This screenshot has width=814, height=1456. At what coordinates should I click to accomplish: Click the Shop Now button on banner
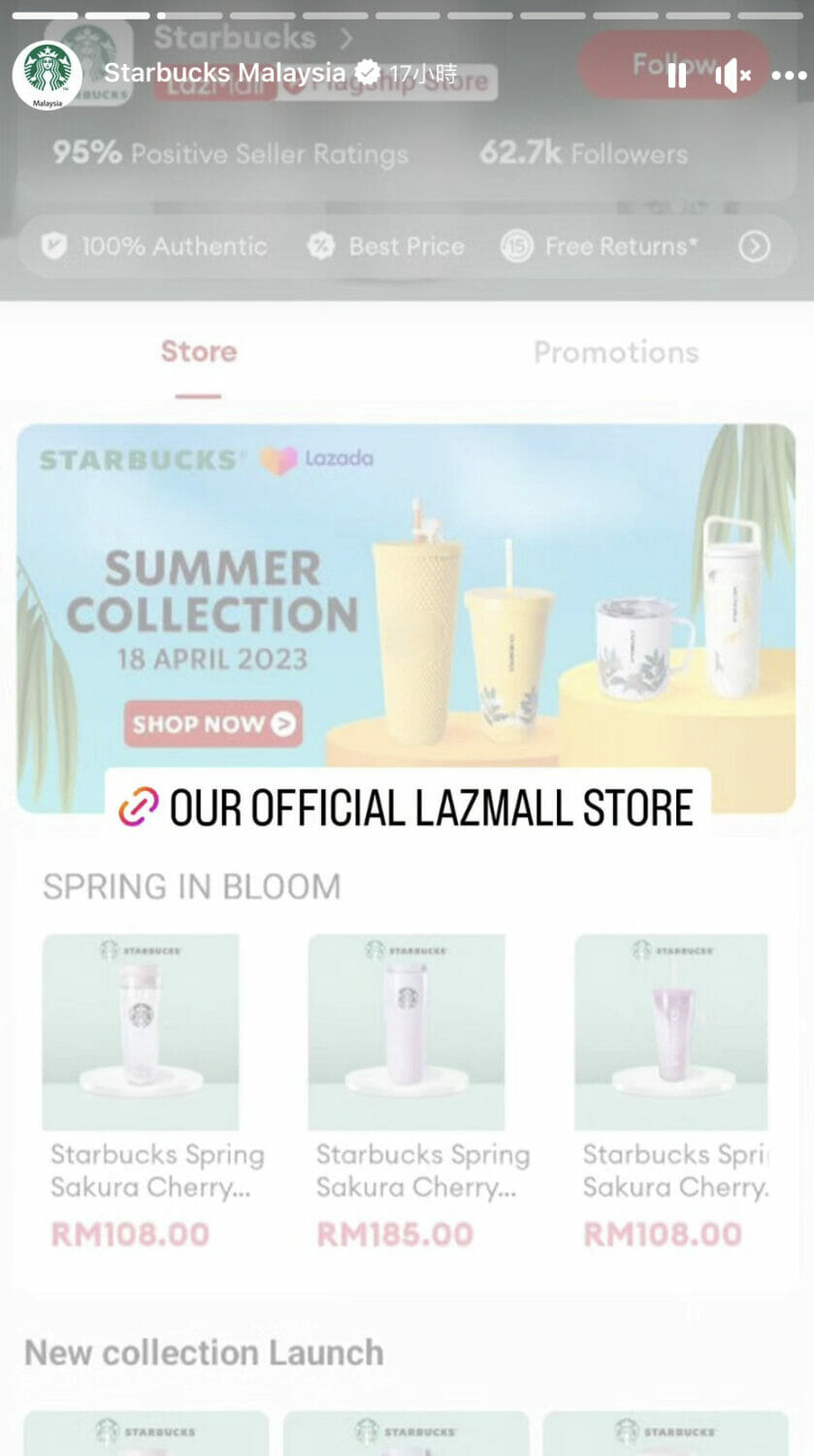tap(212, 723)
